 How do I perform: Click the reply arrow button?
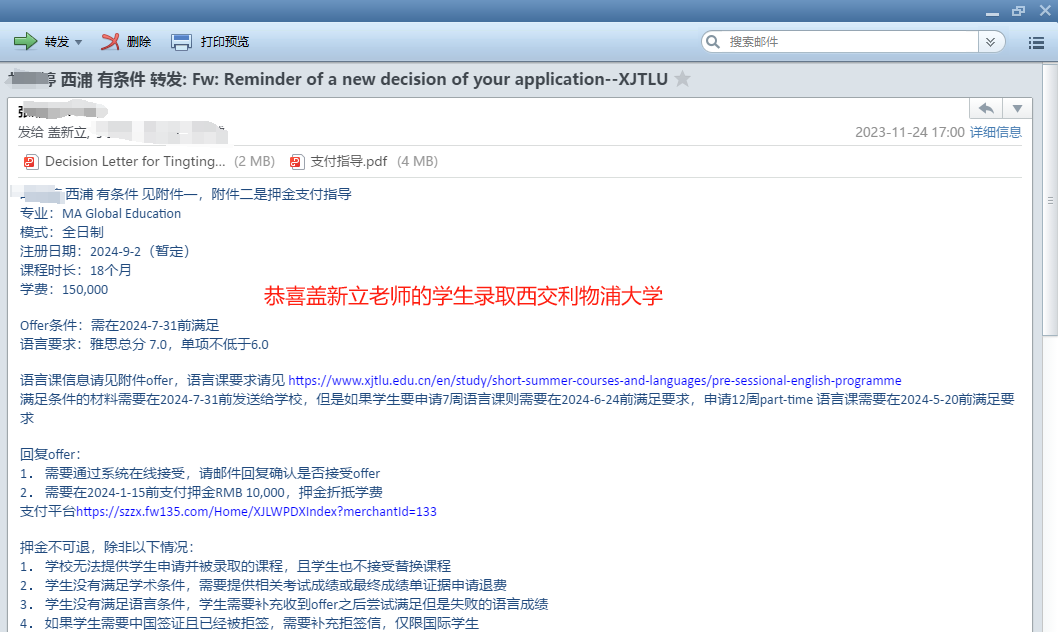(x=986, y=108)
